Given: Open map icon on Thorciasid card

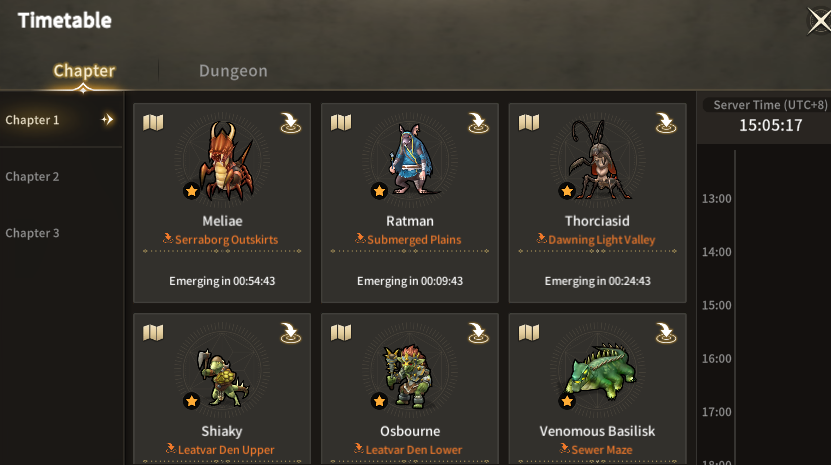Looking at the screenshot, I should 528,123.
